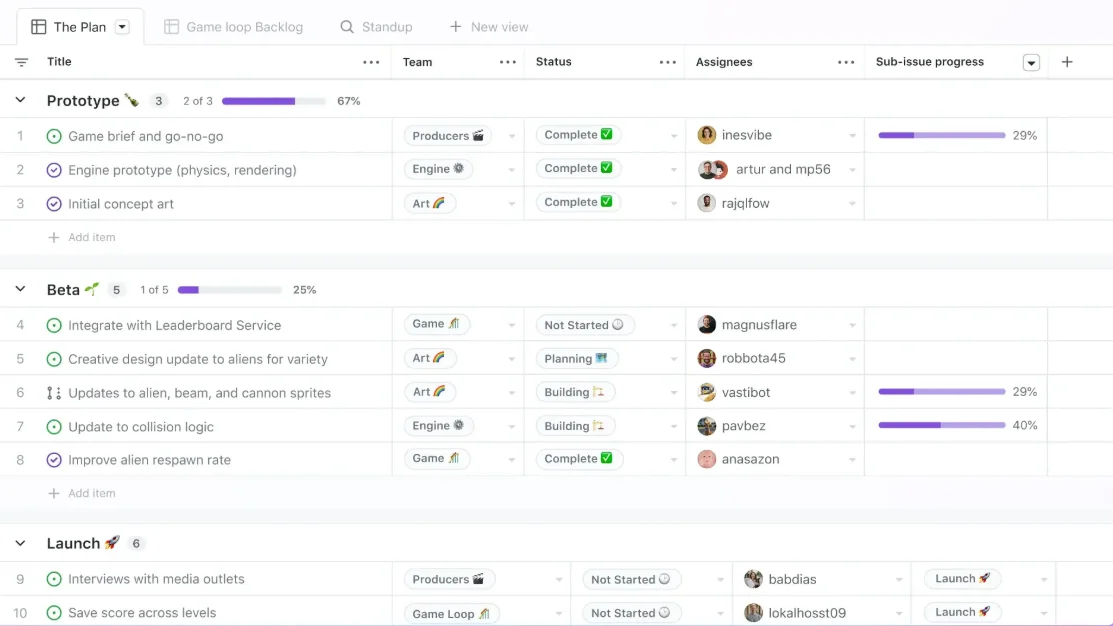Click open-issue icon for Integrate with Leaderboard Service
This screenshot has height=626, width=1113.
click(x=54, y=325)
